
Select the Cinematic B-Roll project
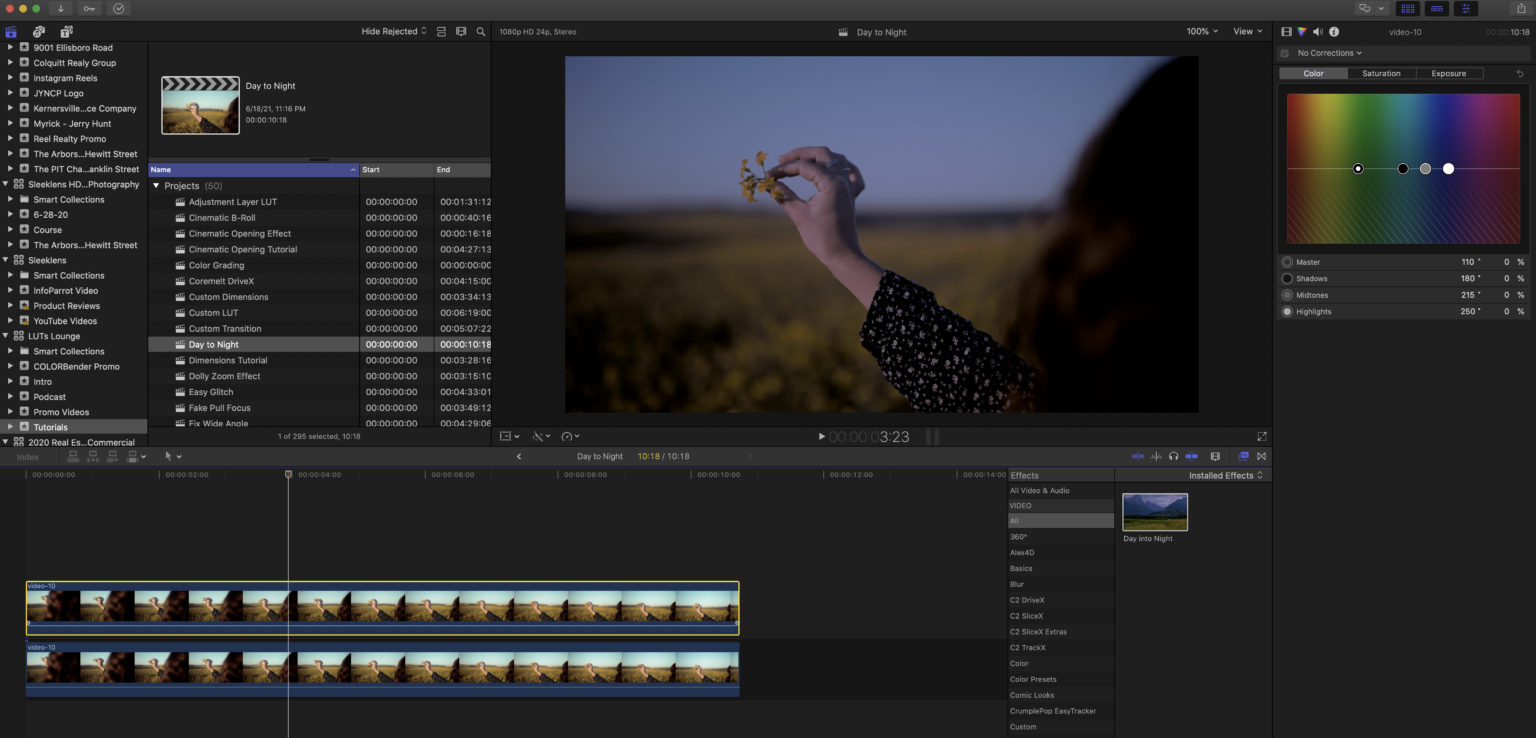(x=222, y=218)
